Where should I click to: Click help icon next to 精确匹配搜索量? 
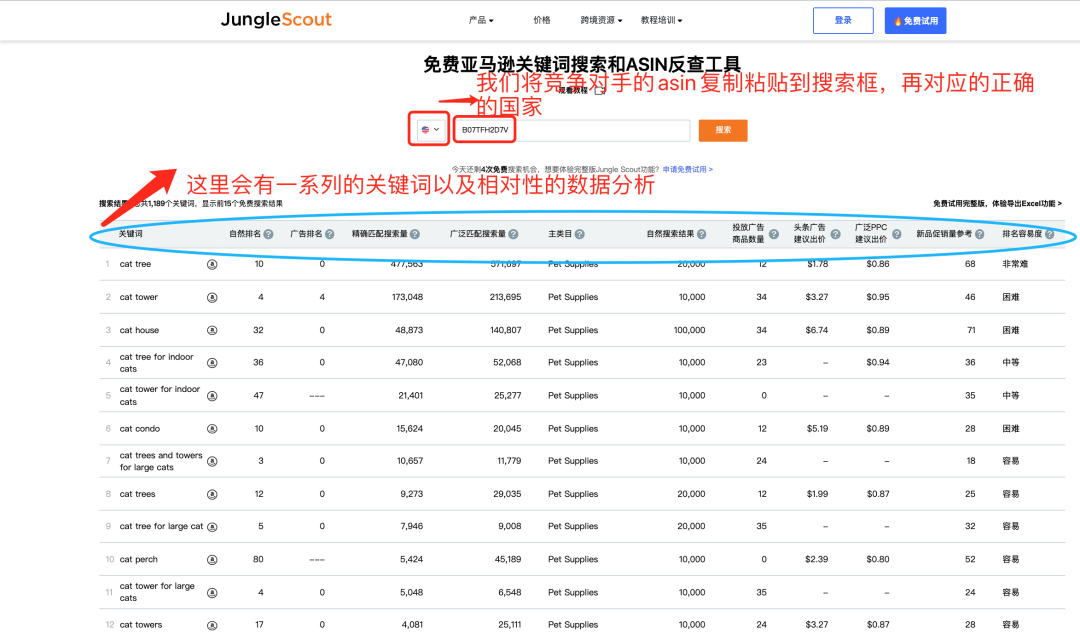point(414,234)
